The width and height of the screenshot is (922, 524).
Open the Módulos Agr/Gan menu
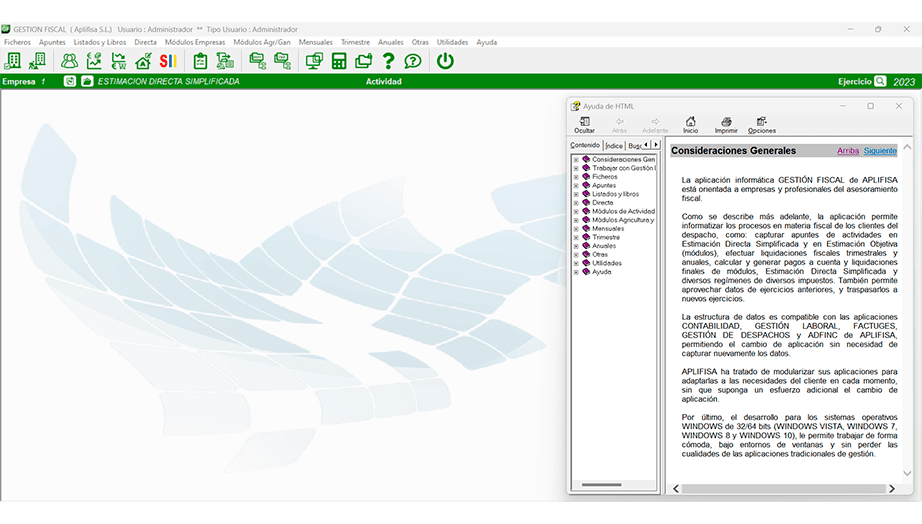point(262,42)
